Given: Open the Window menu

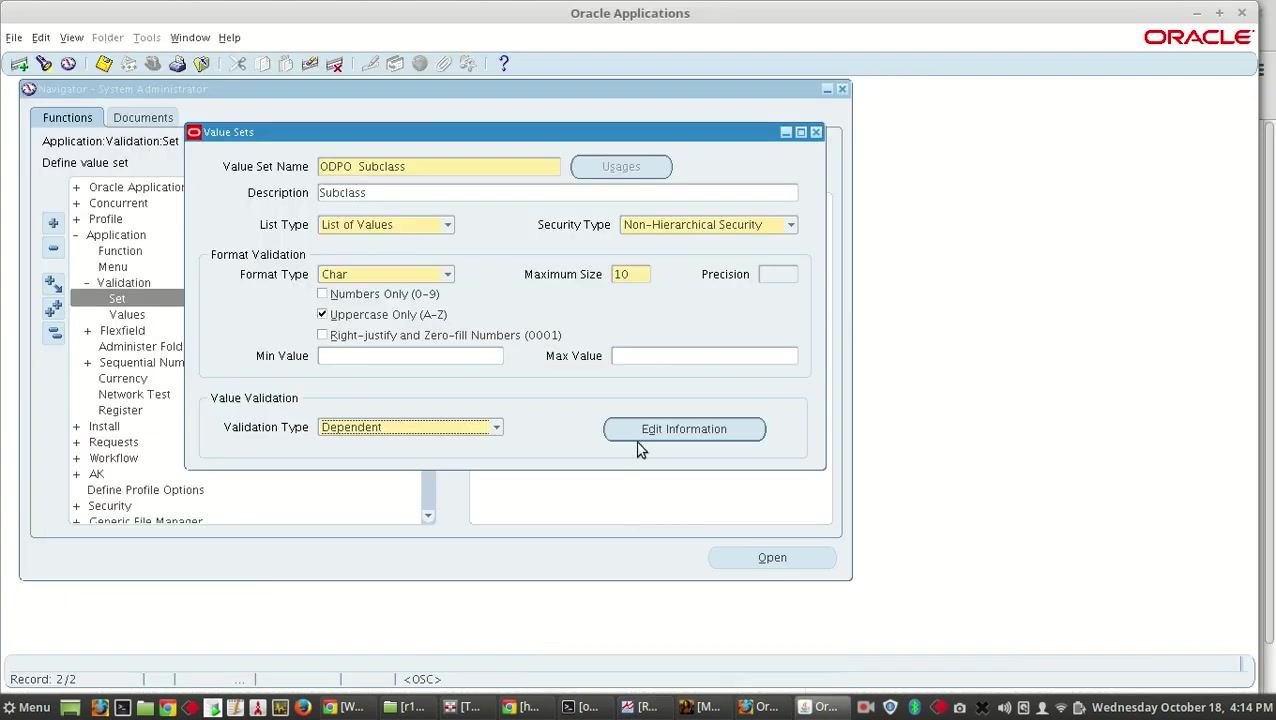Looking at the screenshot, I should pos(190,38).
